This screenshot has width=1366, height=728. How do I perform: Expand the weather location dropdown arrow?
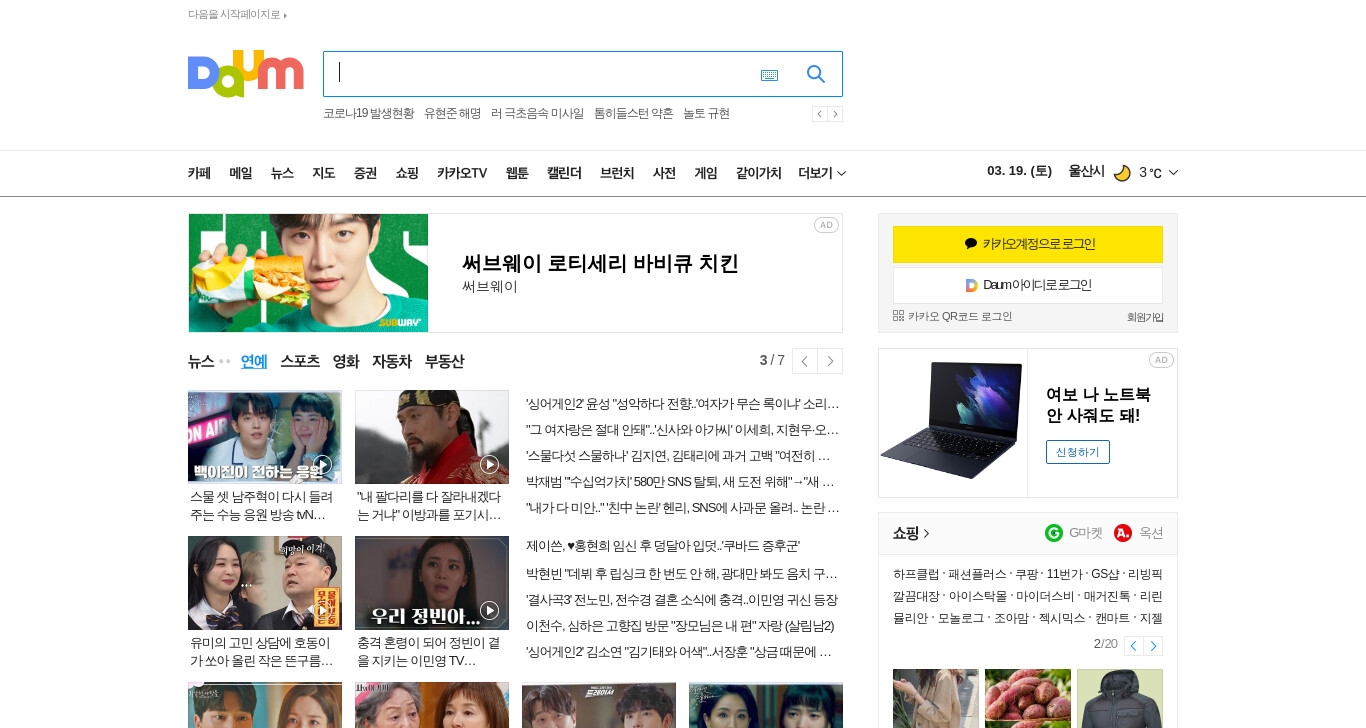coord(1173,172)
